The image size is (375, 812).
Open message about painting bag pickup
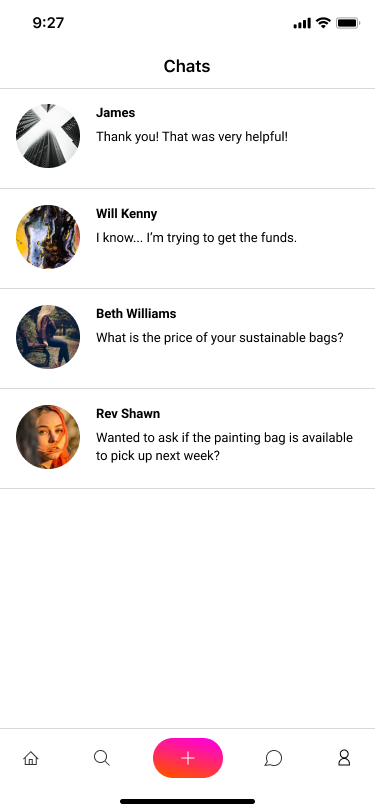(x=224, y=447)
